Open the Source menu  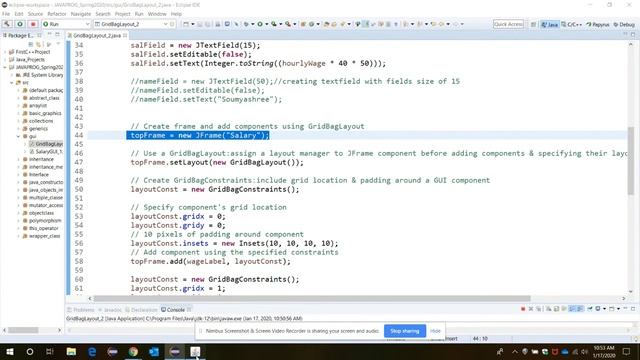(x=35, y=14)
